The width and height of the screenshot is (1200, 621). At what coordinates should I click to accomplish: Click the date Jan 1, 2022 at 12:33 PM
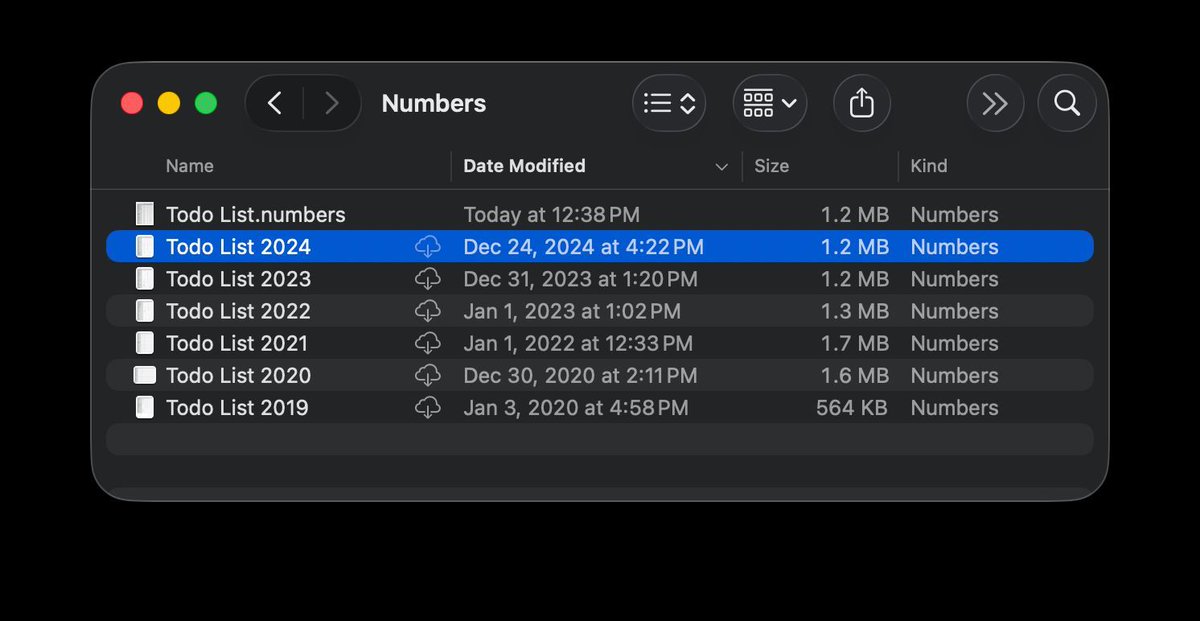(578, 343)
